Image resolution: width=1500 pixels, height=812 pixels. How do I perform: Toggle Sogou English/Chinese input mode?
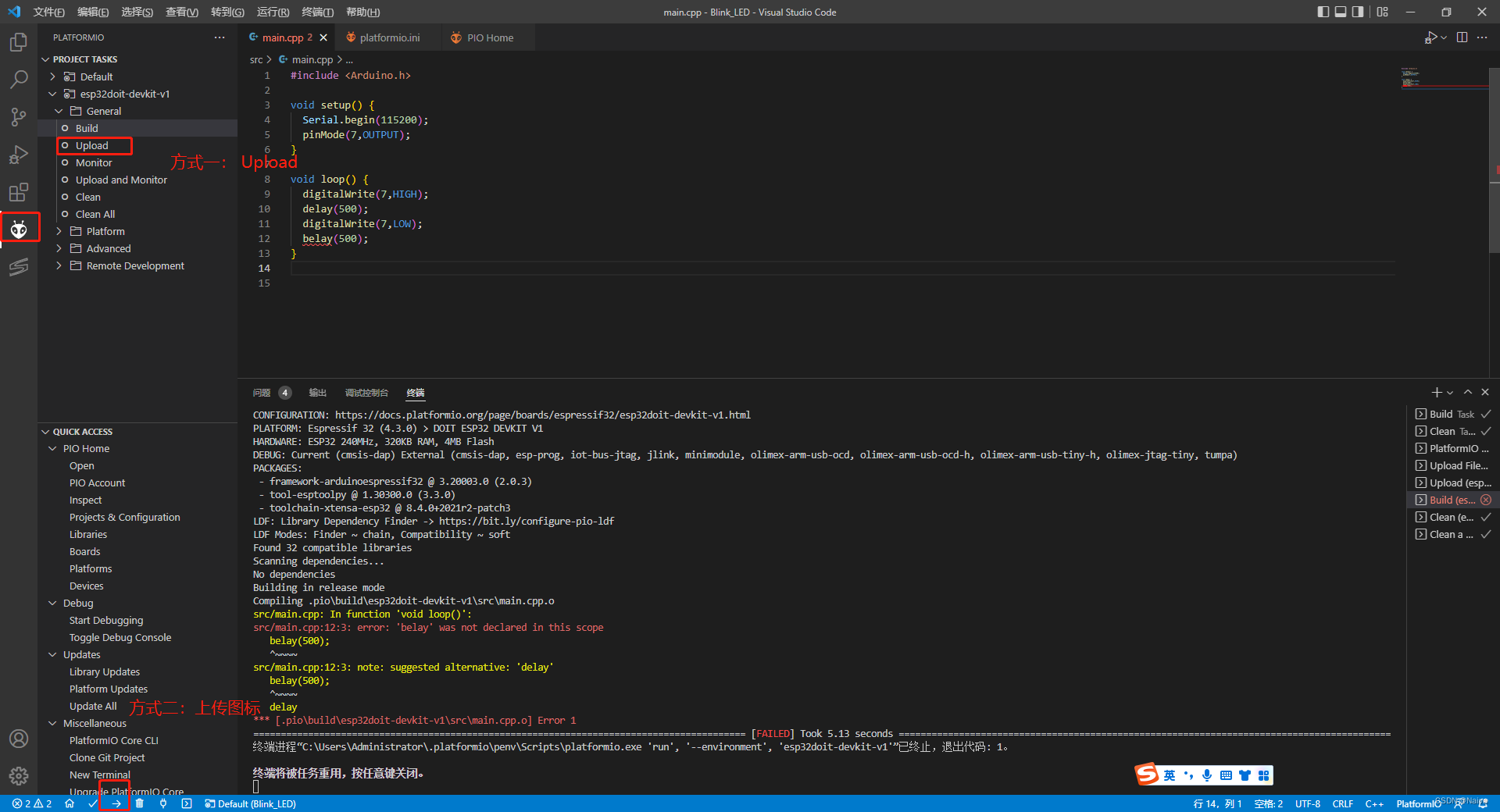click(1170, 775)
